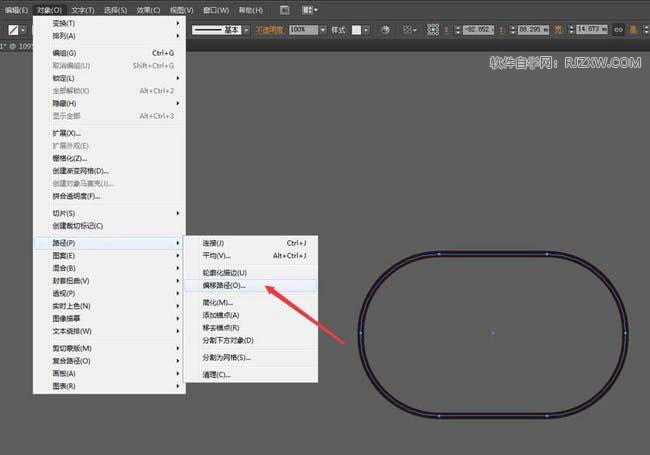
Task: Expand the 剪切蒙版(M) submenu
Action: (x=109, y=349)
